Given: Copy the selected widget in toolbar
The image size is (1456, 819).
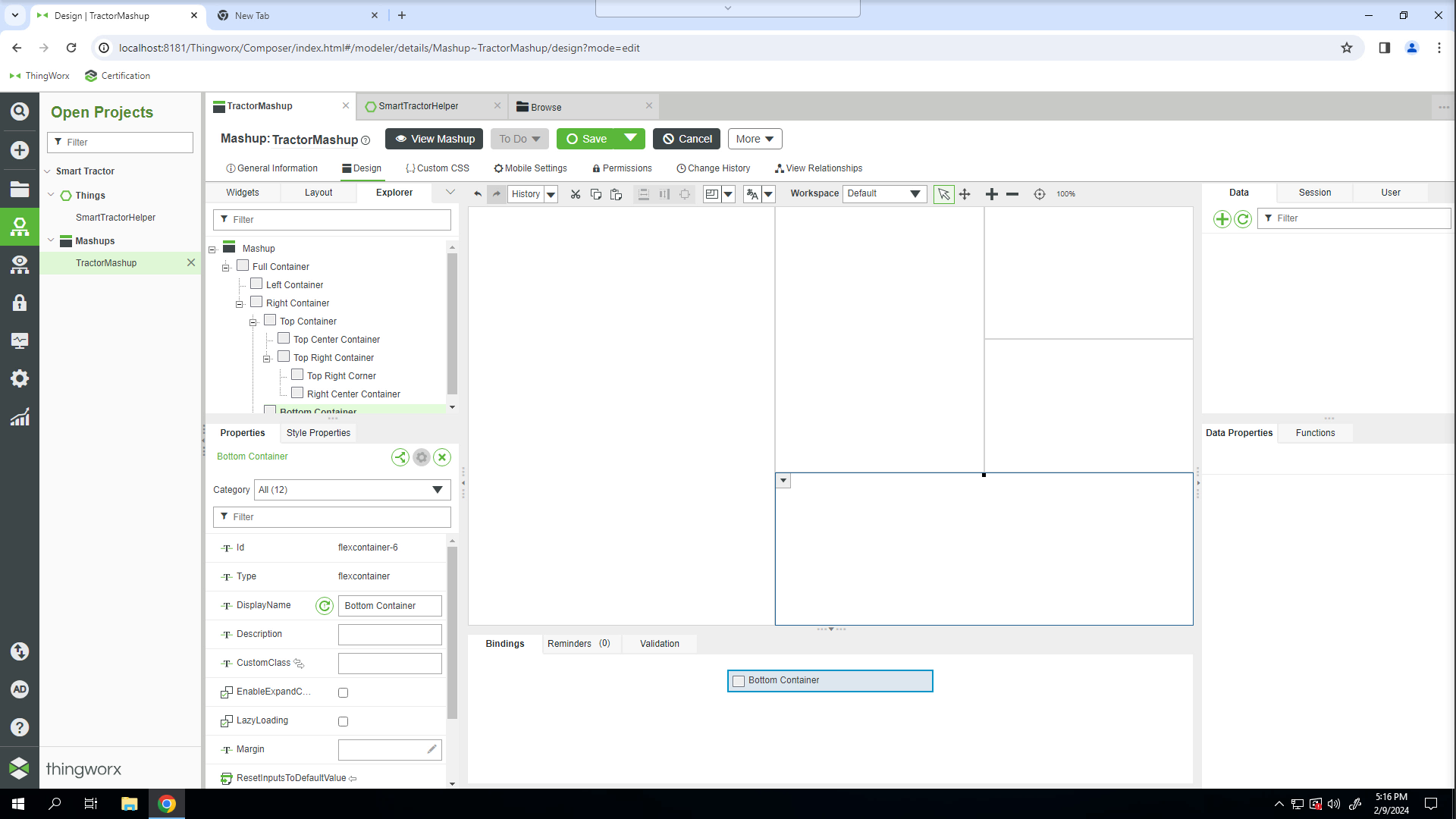Looking at the screenshot, I should [596, 194].
